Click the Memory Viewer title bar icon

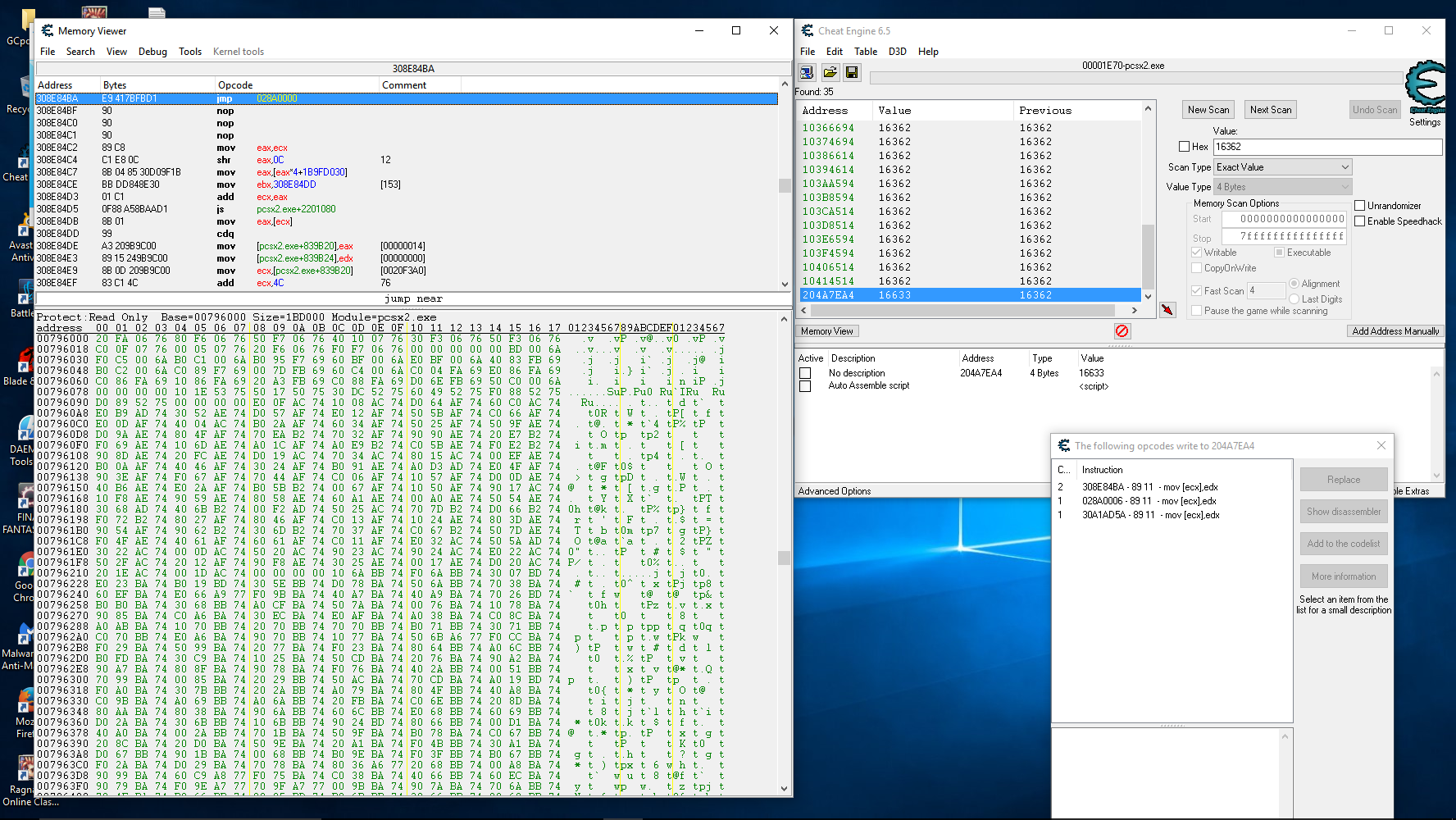point(48,31)
